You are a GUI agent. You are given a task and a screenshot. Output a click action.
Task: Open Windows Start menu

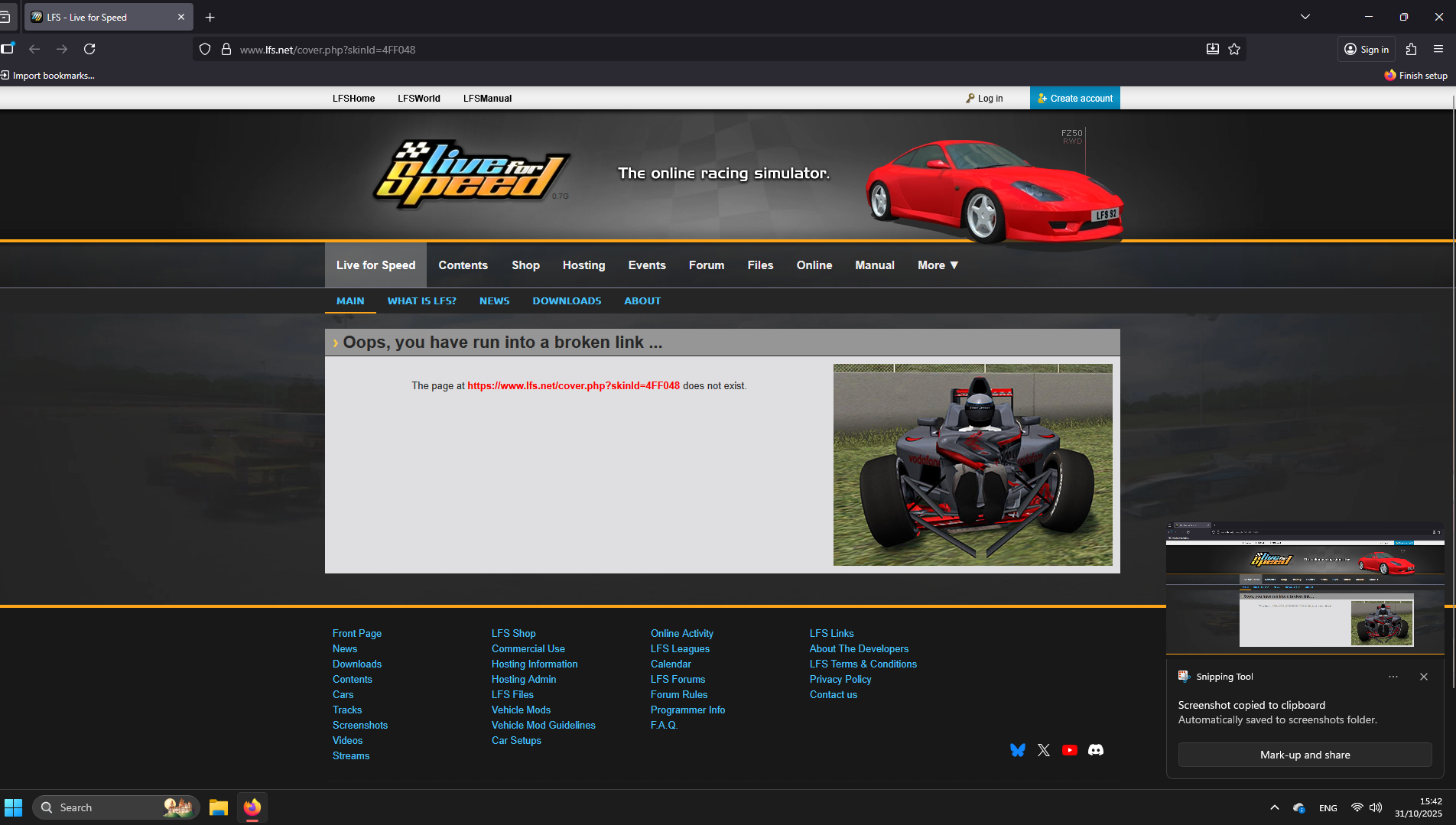(x=14, y=807)
